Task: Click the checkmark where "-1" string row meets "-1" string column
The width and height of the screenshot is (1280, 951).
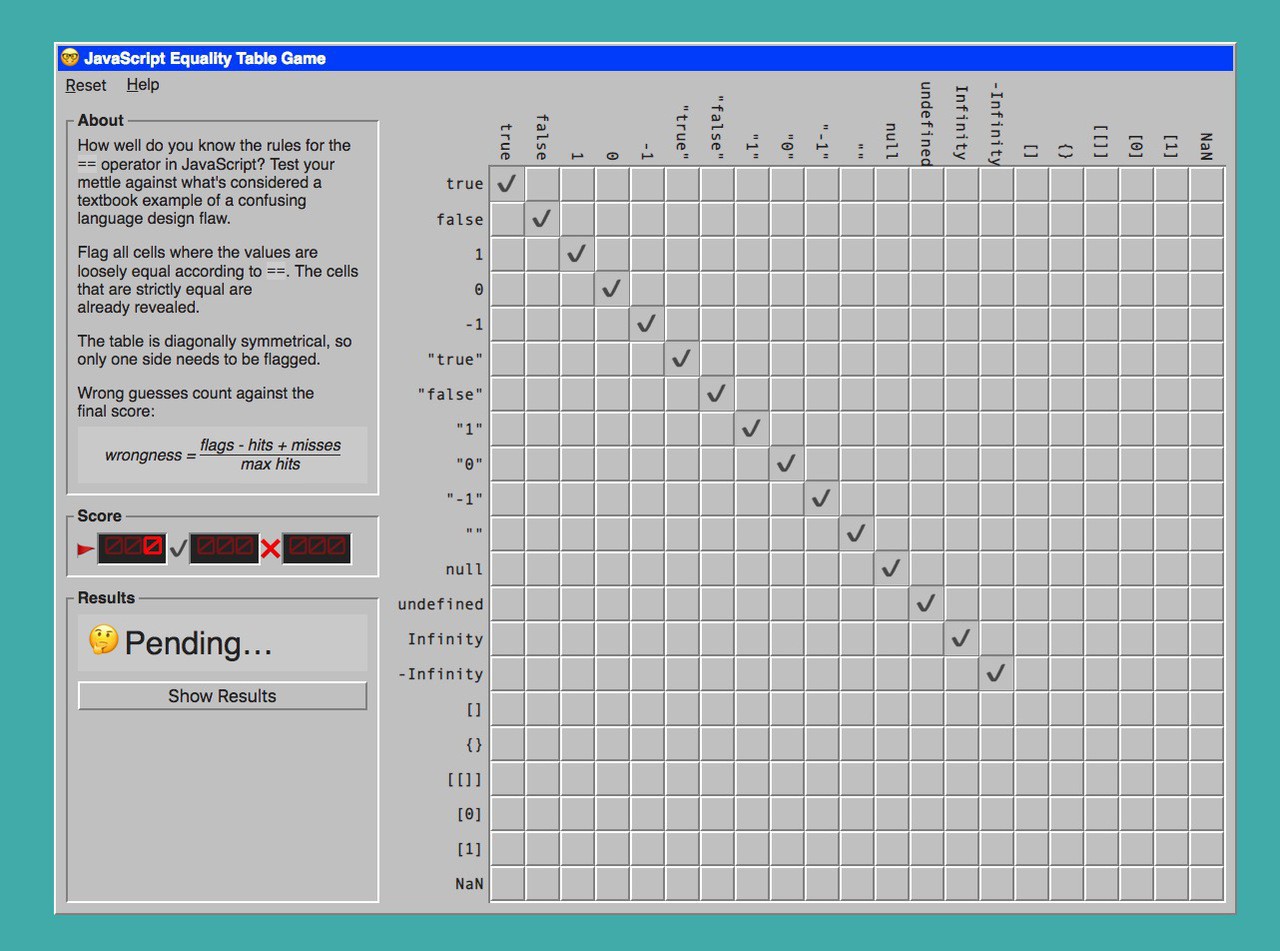Action: tap(822, 499)
